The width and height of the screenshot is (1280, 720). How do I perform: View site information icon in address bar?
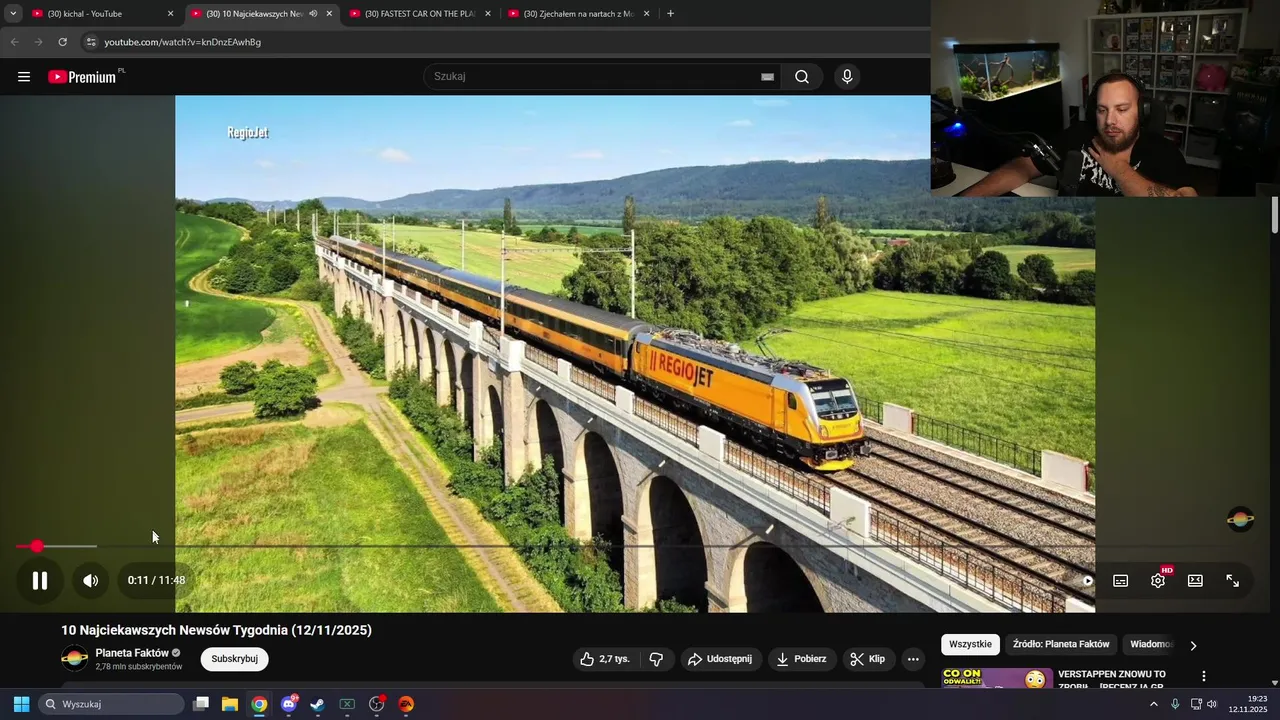(x=90, y=42)
